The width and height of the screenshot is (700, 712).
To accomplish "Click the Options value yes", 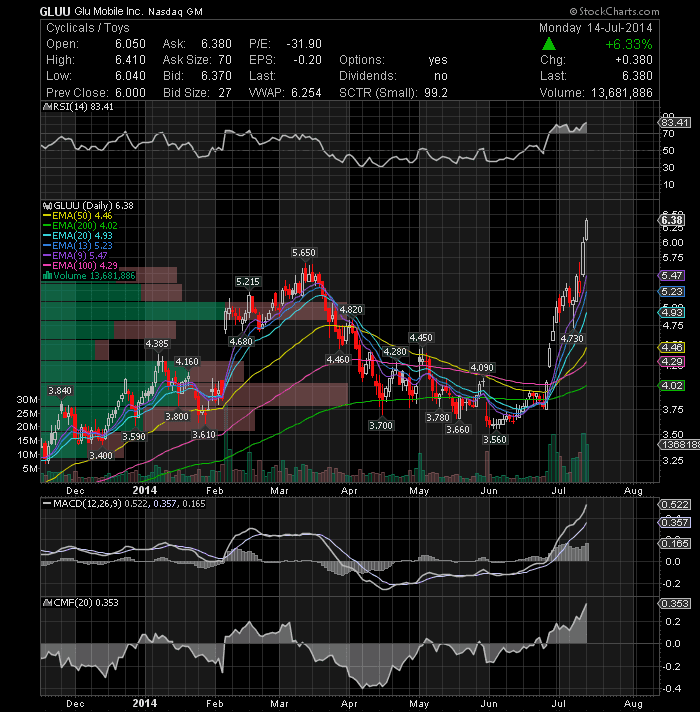I will coord(438,60).
